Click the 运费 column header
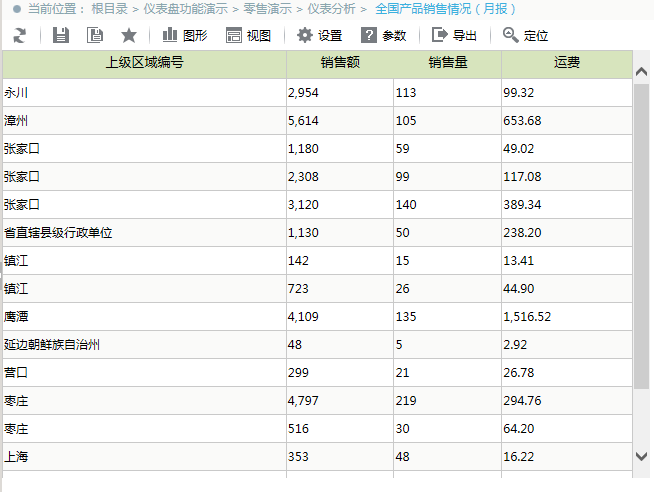This screenshot has height=492, width=654. [x=567, y=63]
